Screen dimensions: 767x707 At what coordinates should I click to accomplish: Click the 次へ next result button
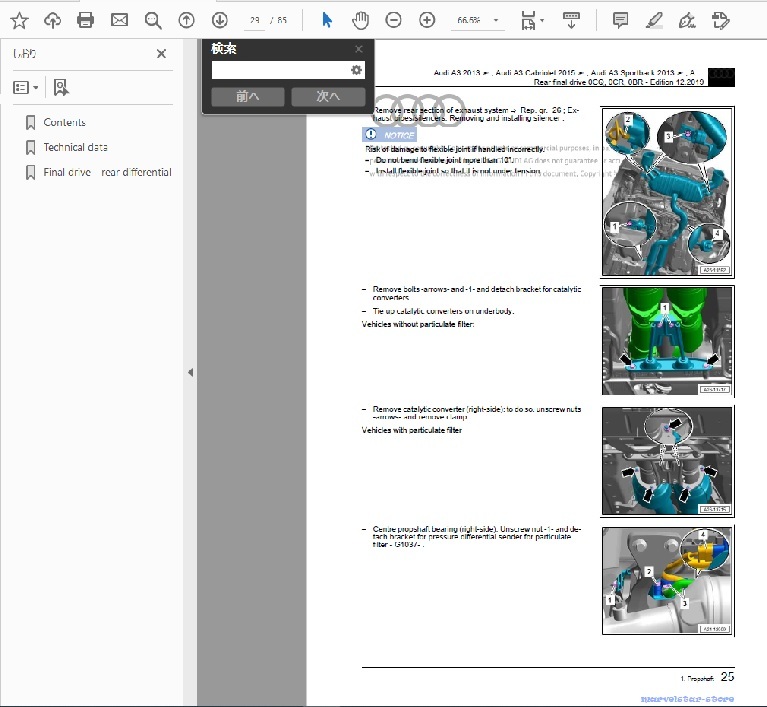(x=328, y=96)
